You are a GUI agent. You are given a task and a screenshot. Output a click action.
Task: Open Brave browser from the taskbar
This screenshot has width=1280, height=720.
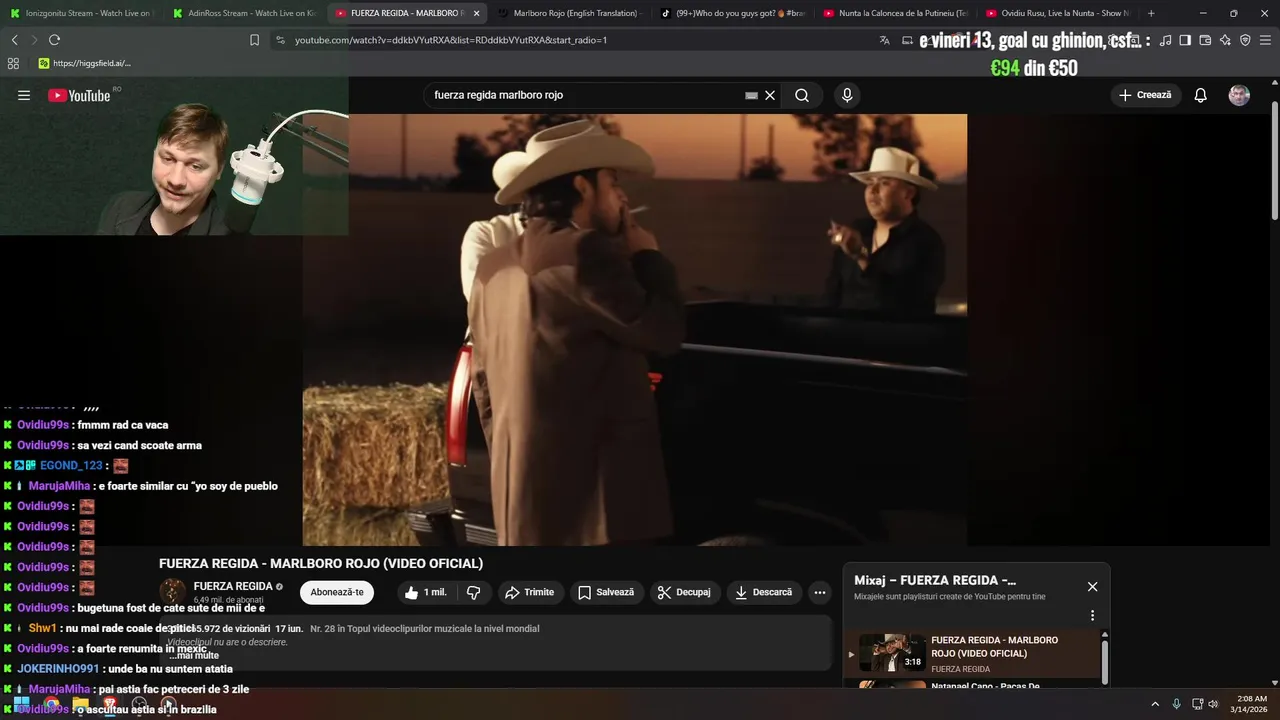point(111,704)
